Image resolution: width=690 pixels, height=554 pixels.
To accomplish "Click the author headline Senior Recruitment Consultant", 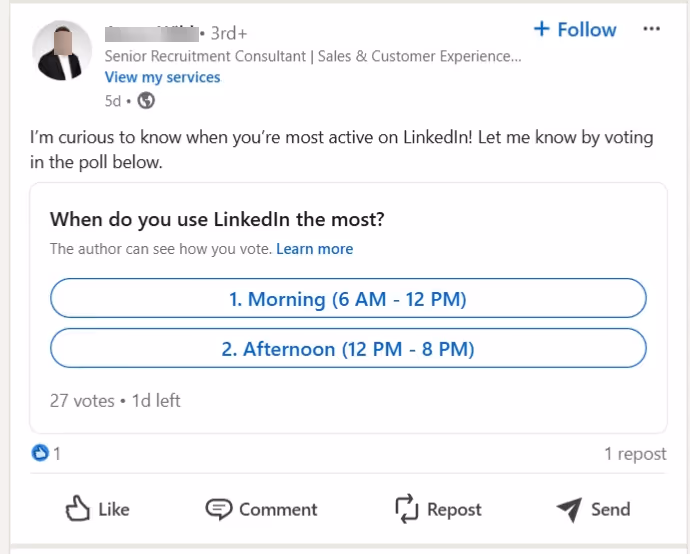I will coord(312,56).
